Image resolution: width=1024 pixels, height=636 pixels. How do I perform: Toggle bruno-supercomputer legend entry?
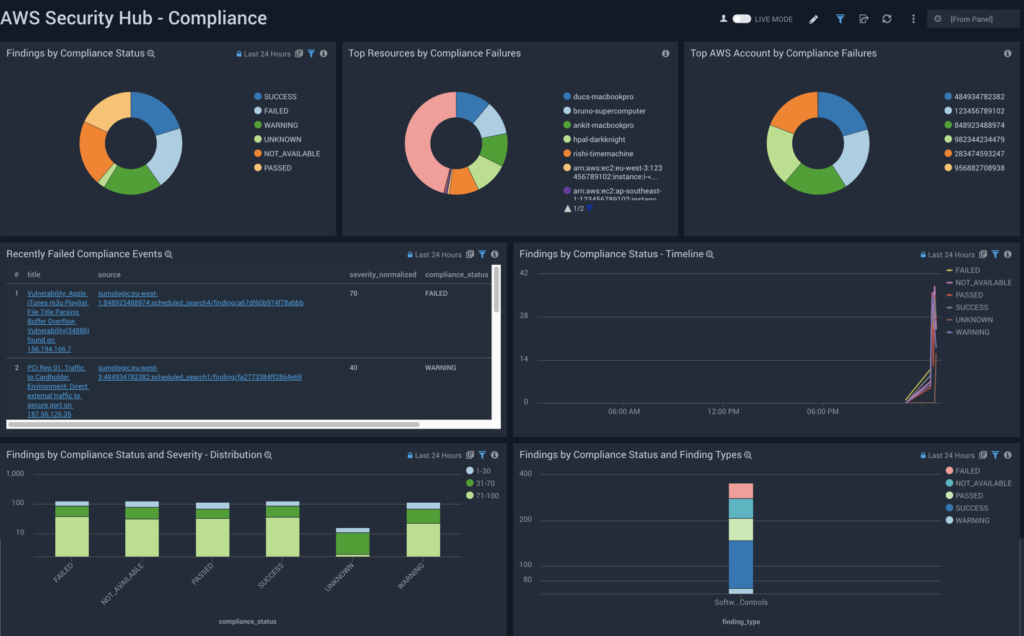coord(604,111)
